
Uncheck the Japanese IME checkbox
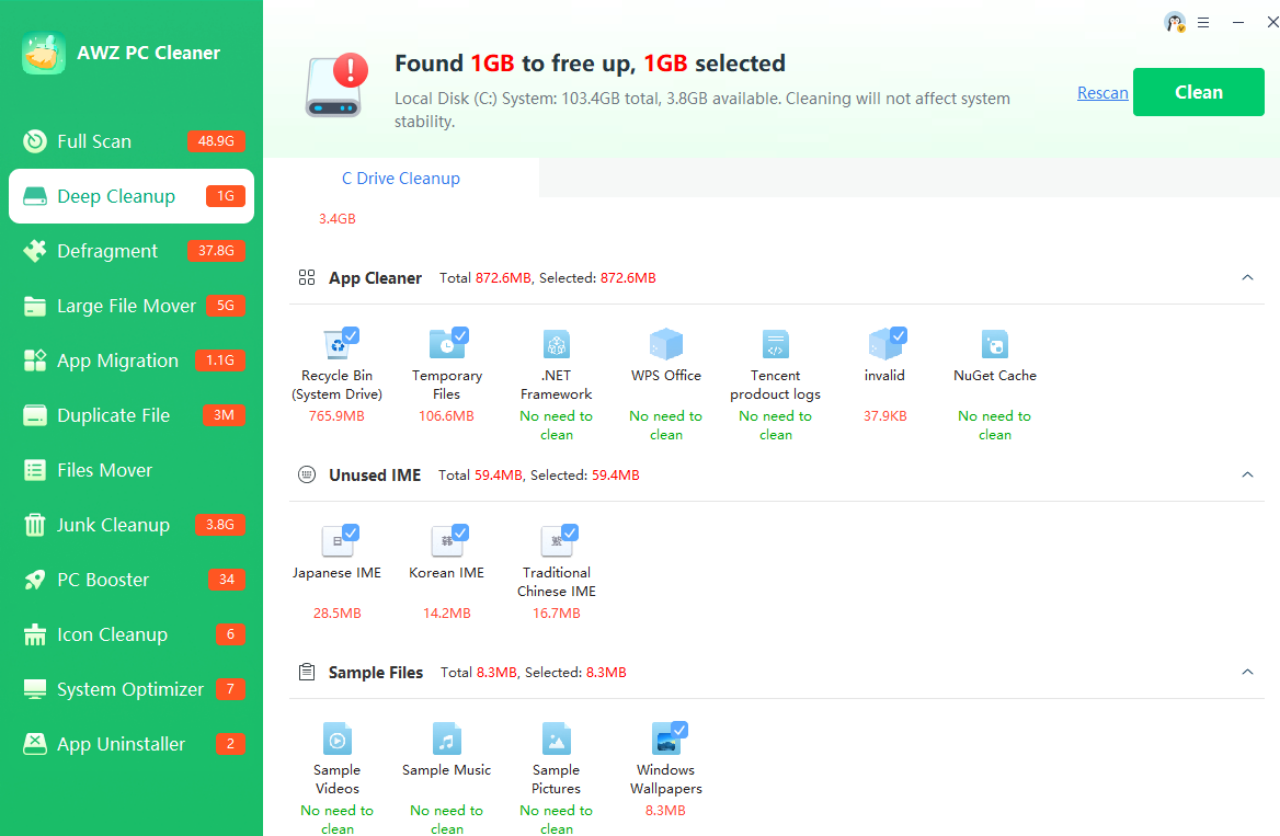(351, 532)
